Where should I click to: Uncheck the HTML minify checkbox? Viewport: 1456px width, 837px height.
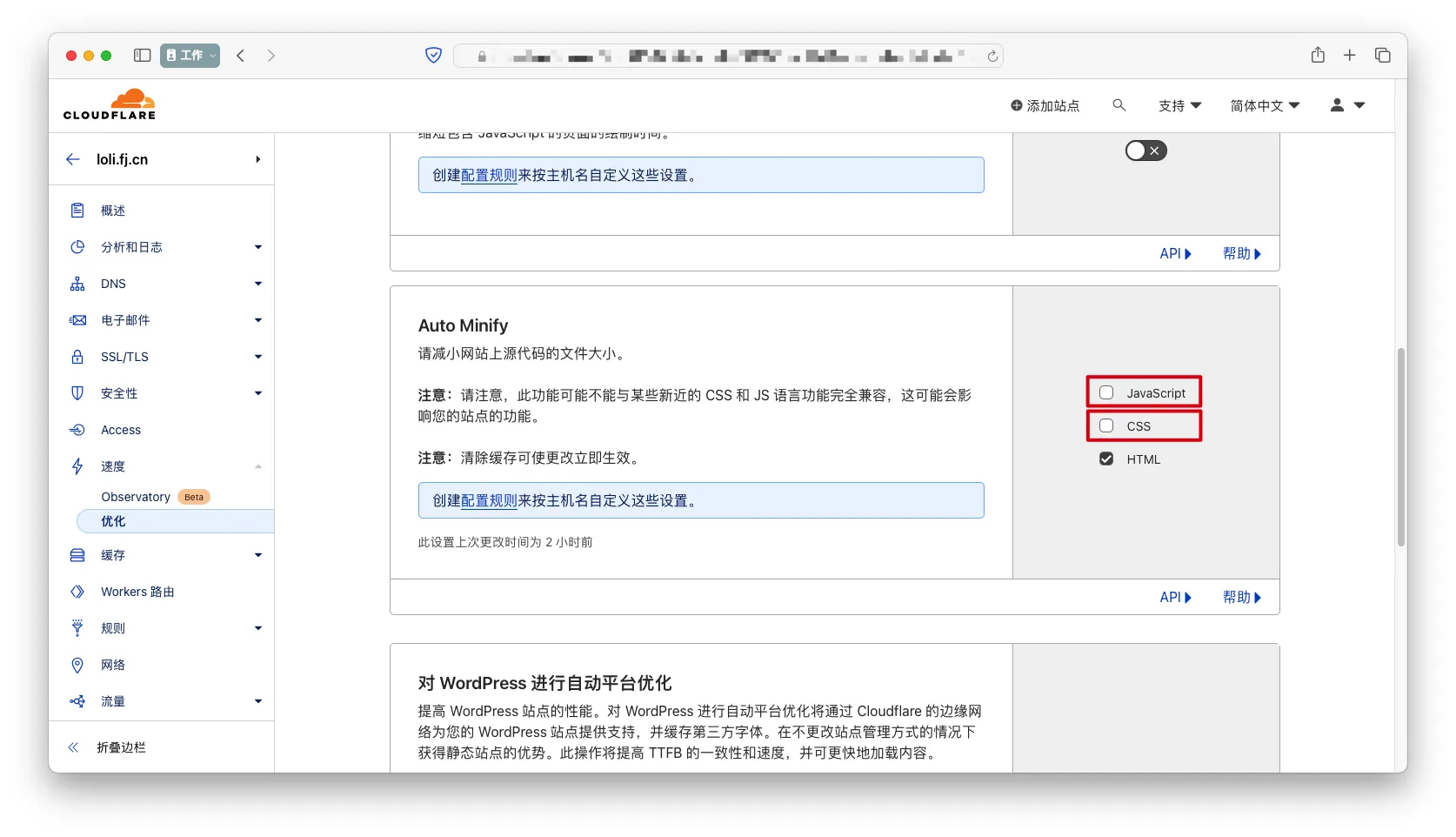click(x=1106, y=459)
